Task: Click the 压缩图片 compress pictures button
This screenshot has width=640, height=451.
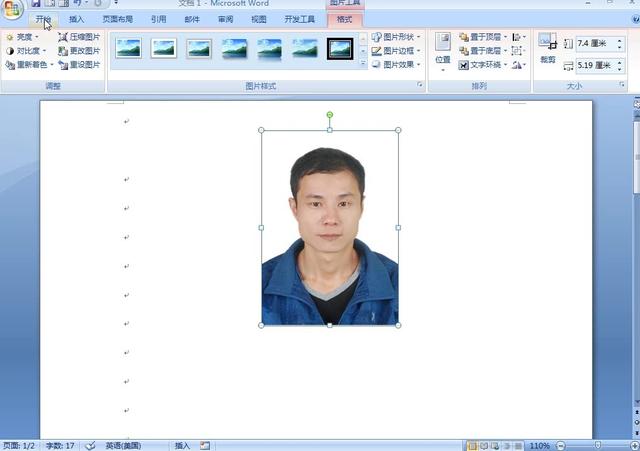Action: click(x=79, y=37)
